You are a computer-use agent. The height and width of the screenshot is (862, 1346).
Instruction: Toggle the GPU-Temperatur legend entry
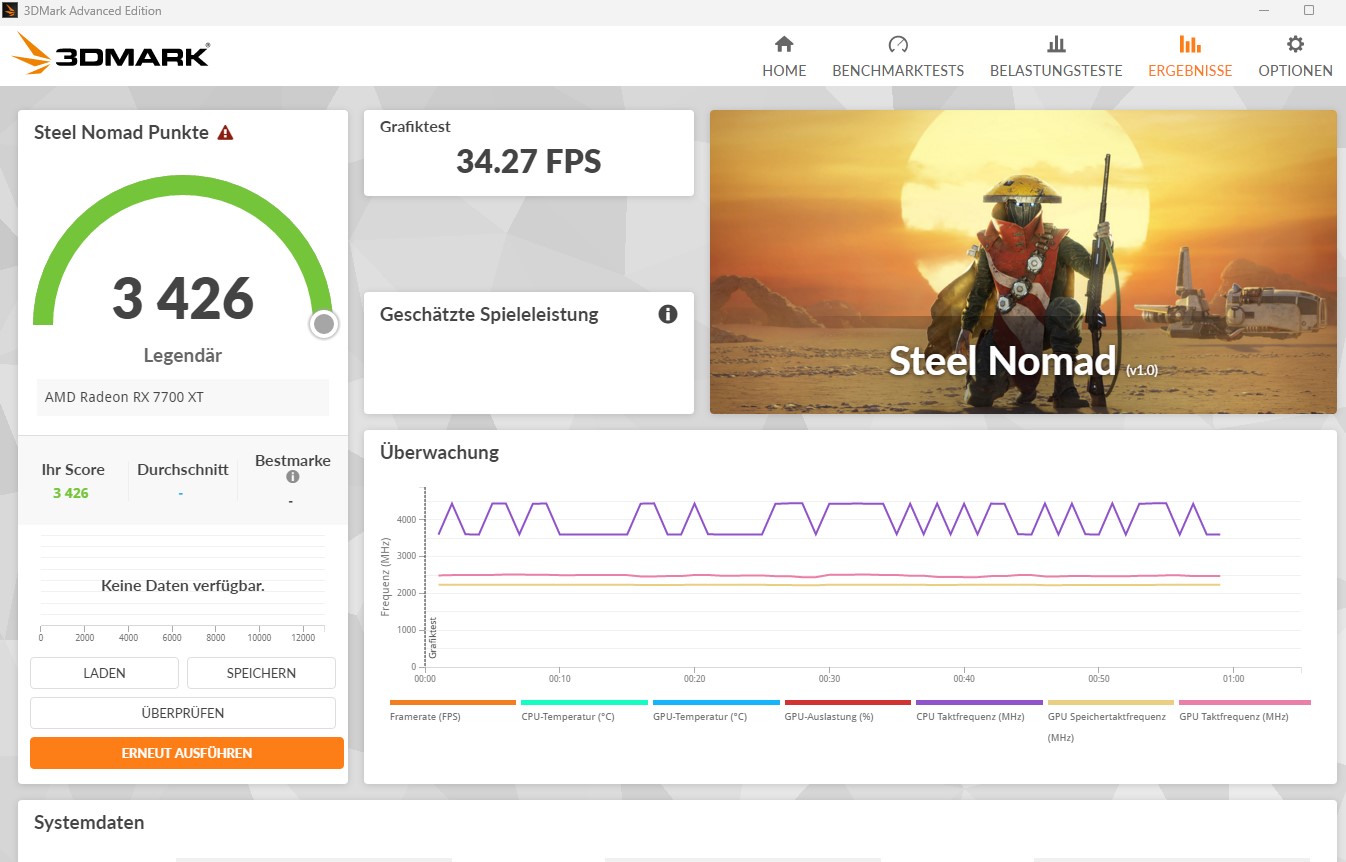pyautogui.click(x=715, y=710)
